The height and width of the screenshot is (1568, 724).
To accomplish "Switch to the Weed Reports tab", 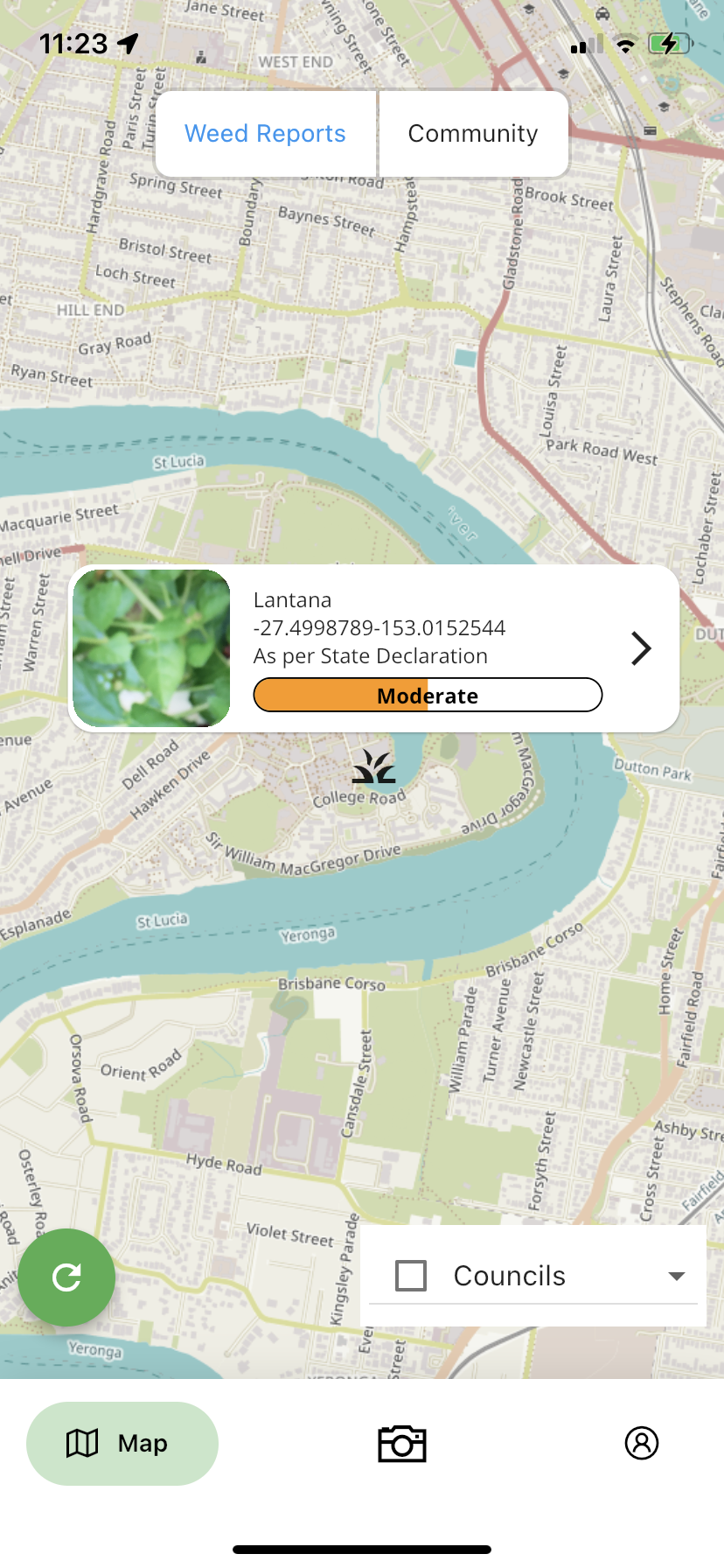I will click(x=265, y=133).
